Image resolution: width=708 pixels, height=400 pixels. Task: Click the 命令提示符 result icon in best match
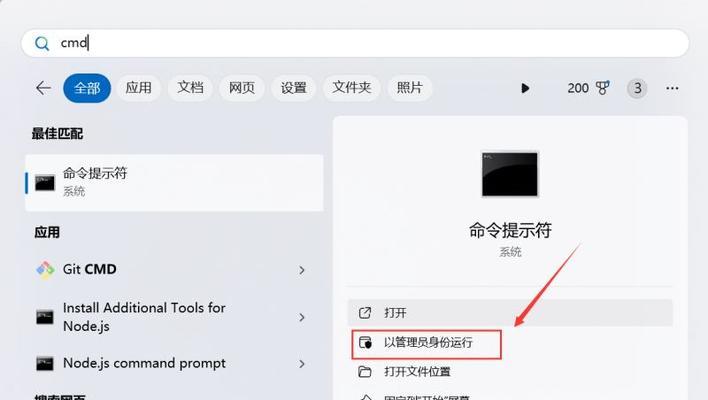[x=45, y=183]
